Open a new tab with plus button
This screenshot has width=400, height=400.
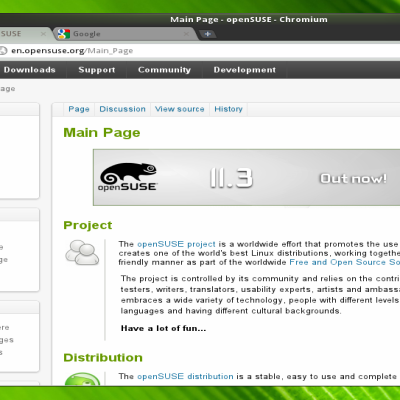pos(207,34)
